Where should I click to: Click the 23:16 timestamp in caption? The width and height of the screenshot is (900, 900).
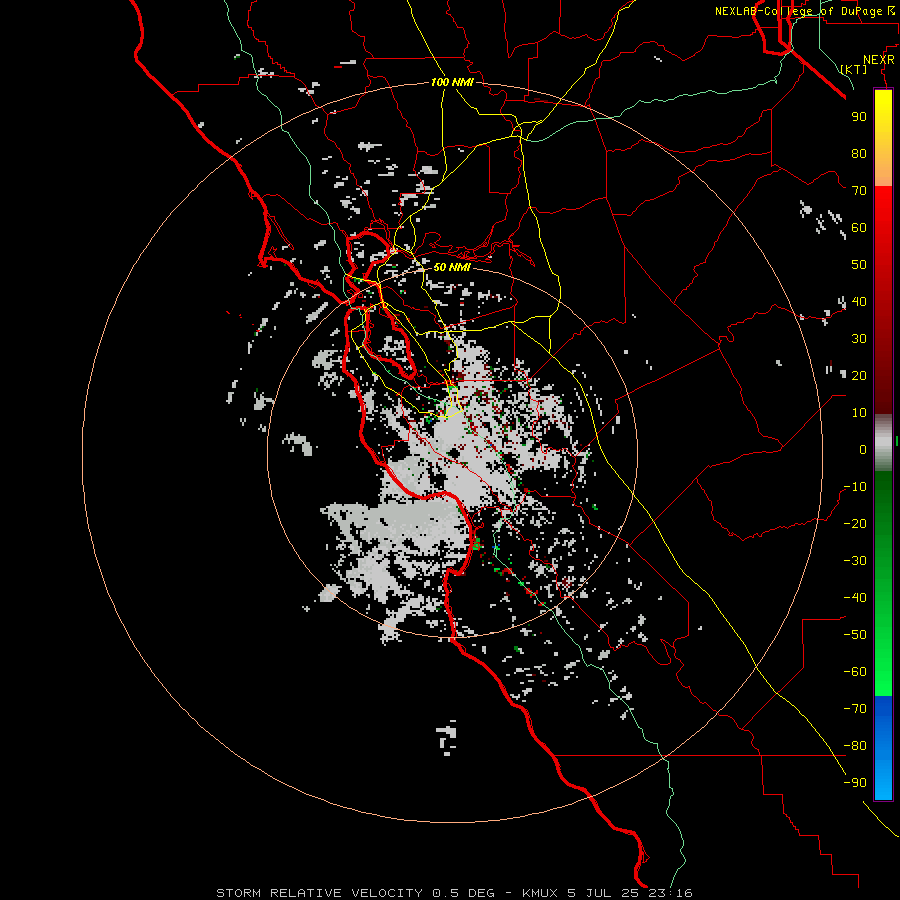(x=670, y=893)
